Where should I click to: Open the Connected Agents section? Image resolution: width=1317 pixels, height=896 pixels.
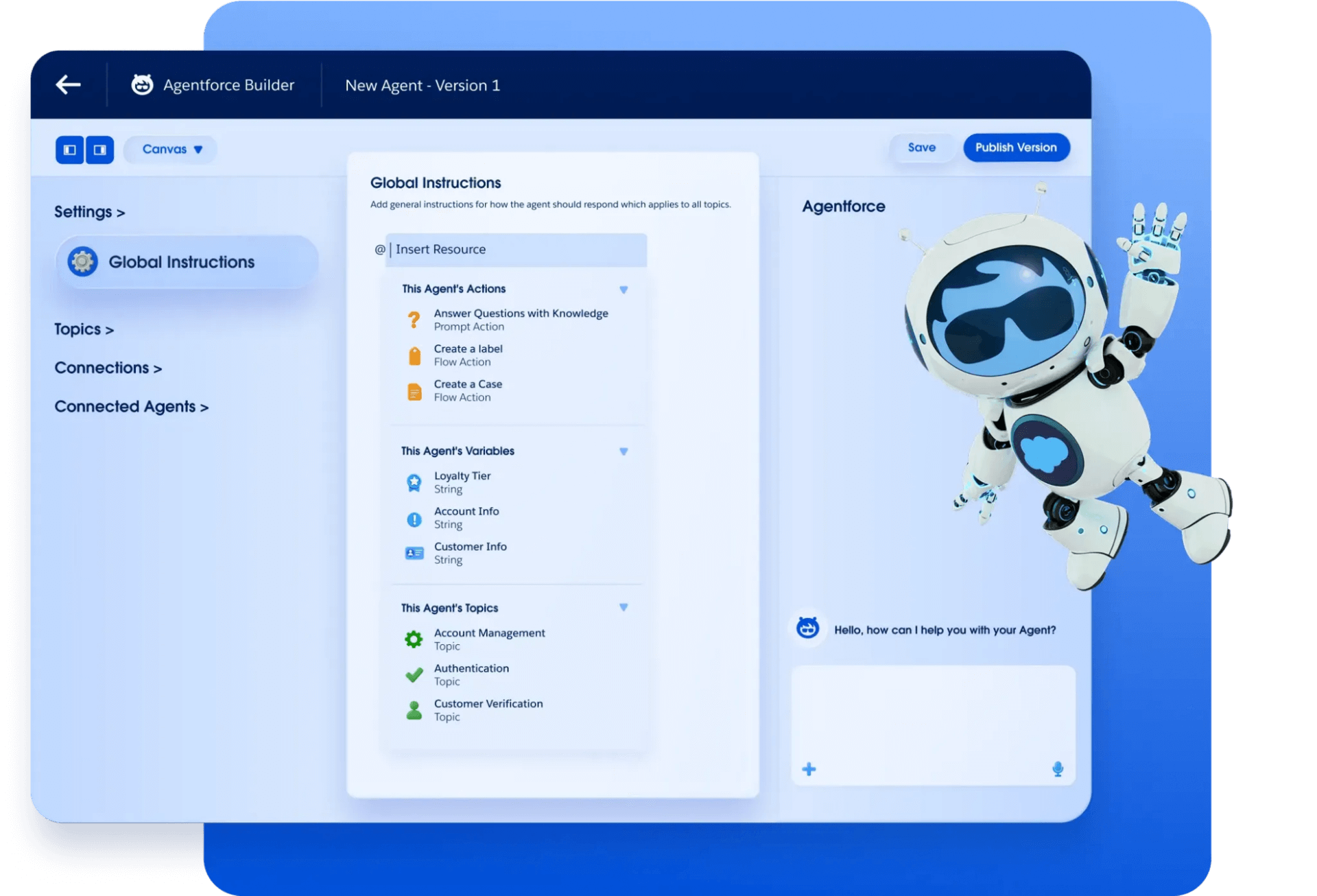[x=131, y=406]
